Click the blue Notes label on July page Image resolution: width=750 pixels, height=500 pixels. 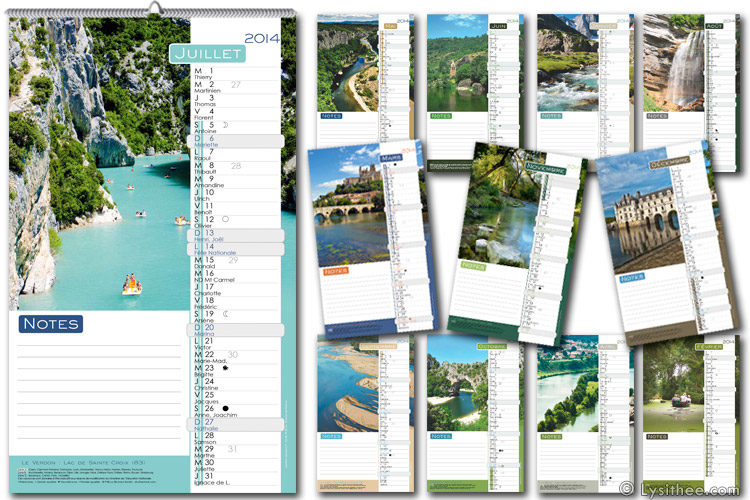[x=50, y=324]
